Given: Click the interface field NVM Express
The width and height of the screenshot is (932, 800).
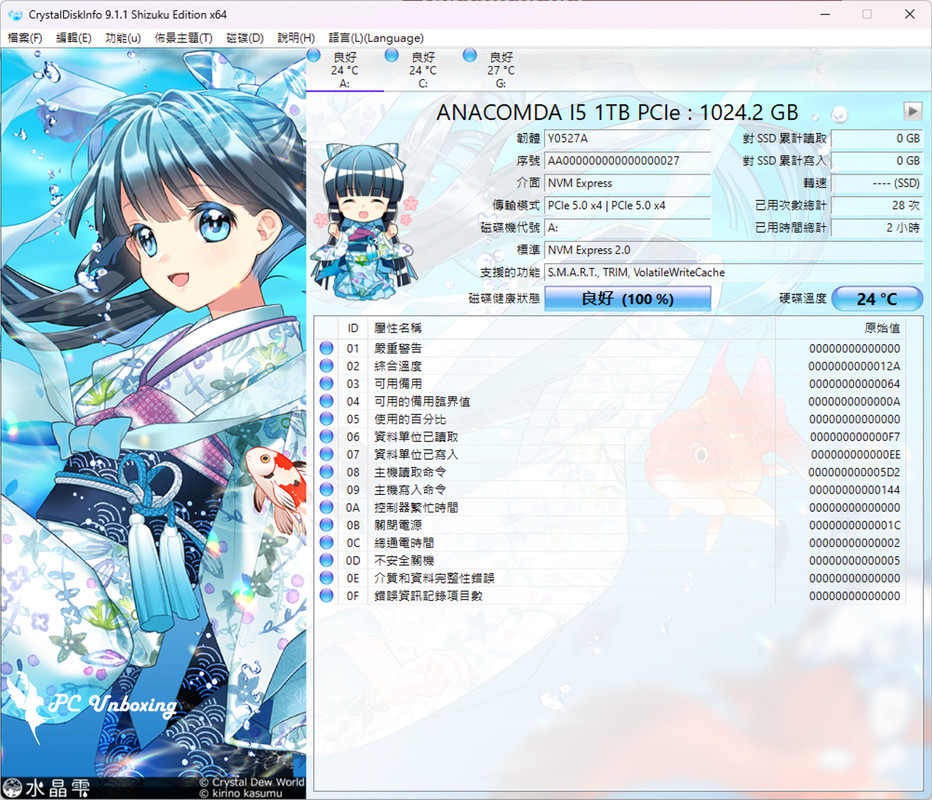Looking at the screenshot, I should tap(628, 183).
